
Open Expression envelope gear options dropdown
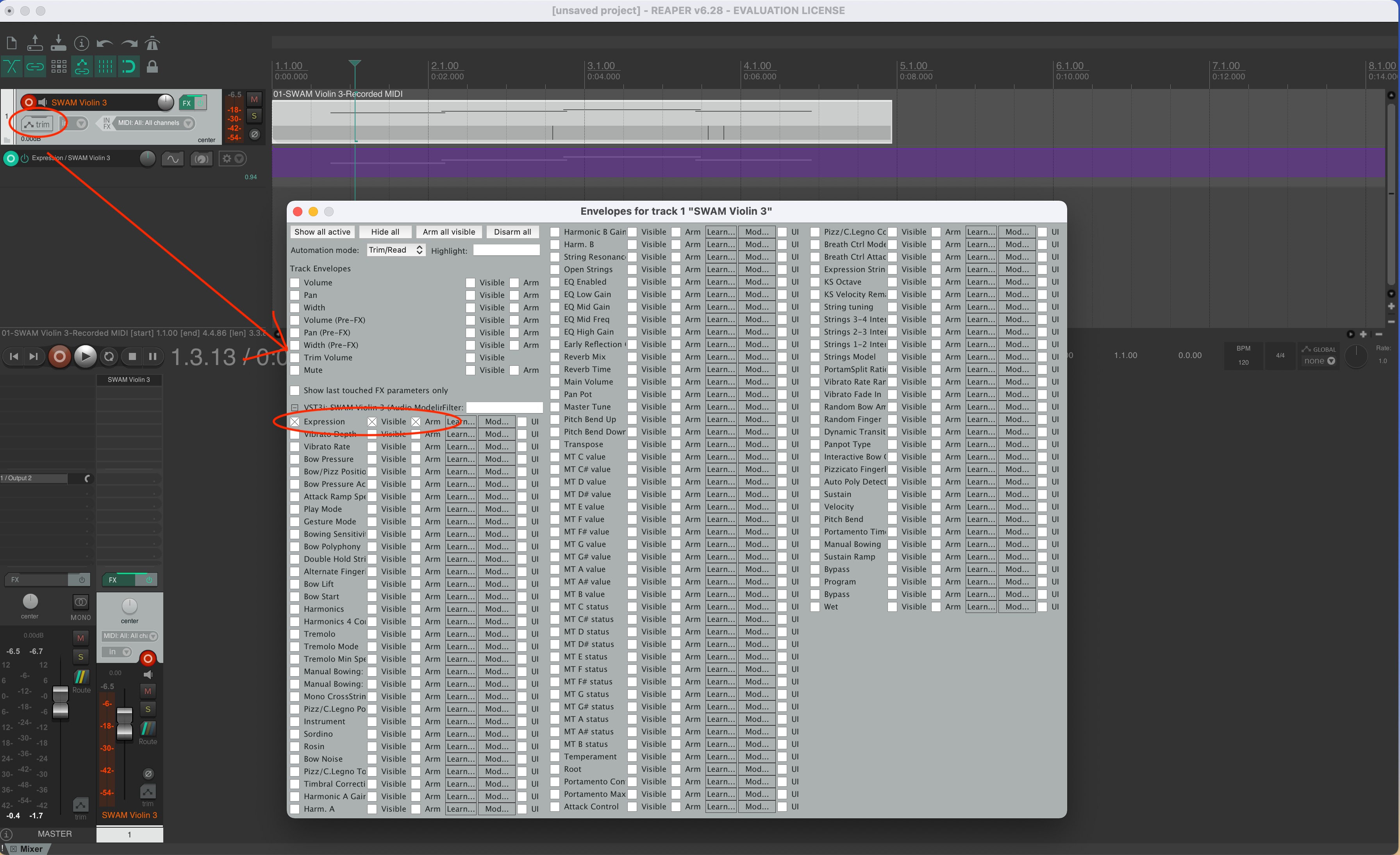[x=233, y=159]
